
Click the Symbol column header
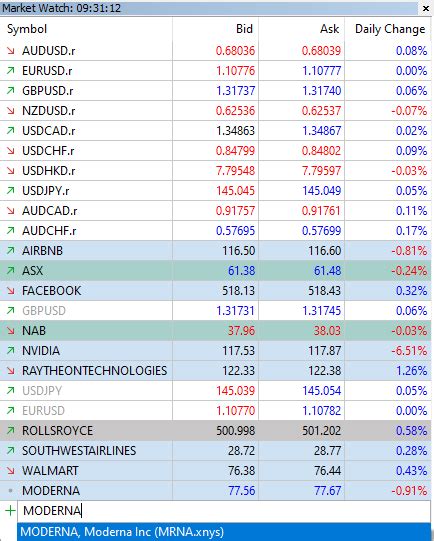27,29
